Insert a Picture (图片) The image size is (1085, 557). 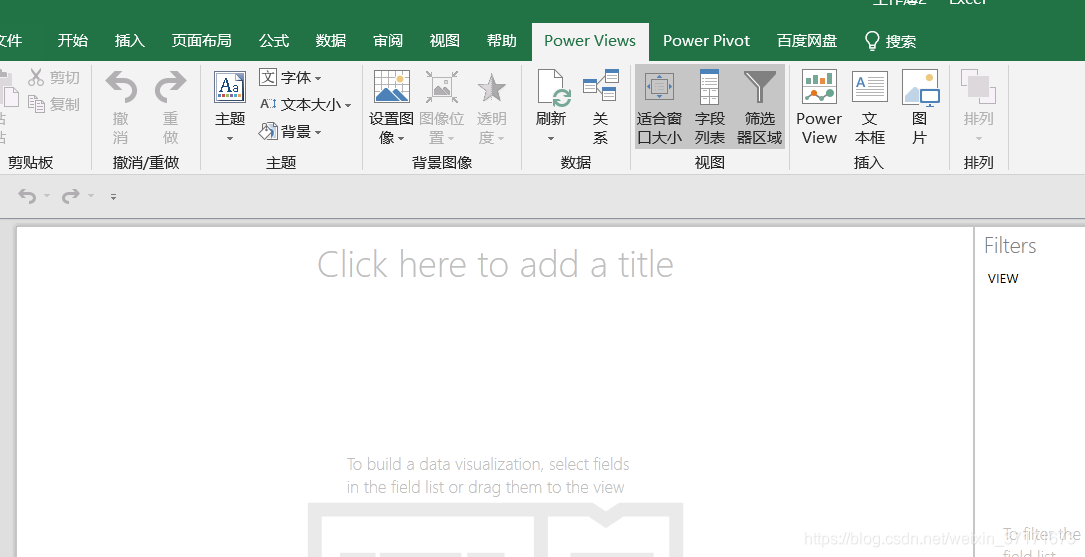coord(920,107)
